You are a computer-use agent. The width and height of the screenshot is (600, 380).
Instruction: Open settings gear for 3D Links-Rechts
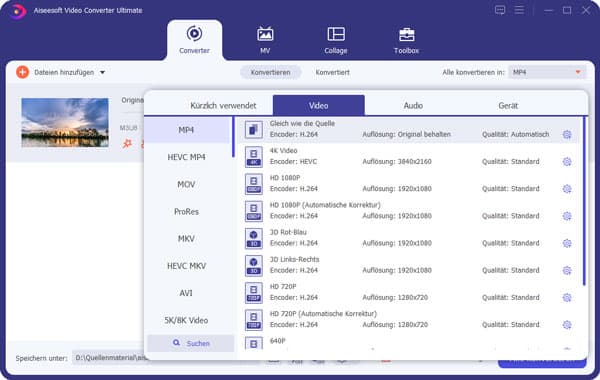[567, 270]
